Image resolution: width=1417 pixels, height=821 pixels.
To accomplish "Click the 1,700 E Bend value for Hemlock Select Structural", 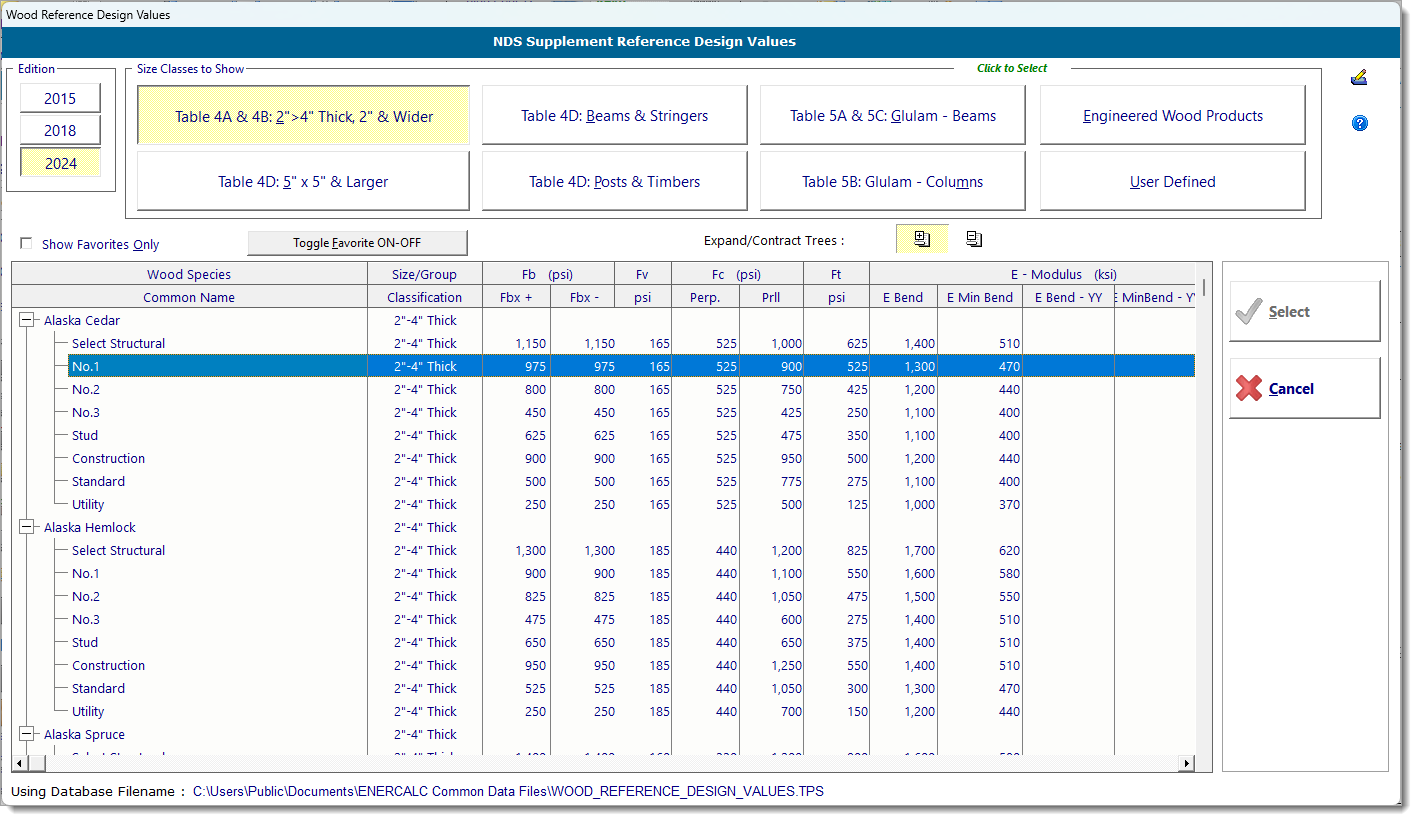I will point(918,550).
